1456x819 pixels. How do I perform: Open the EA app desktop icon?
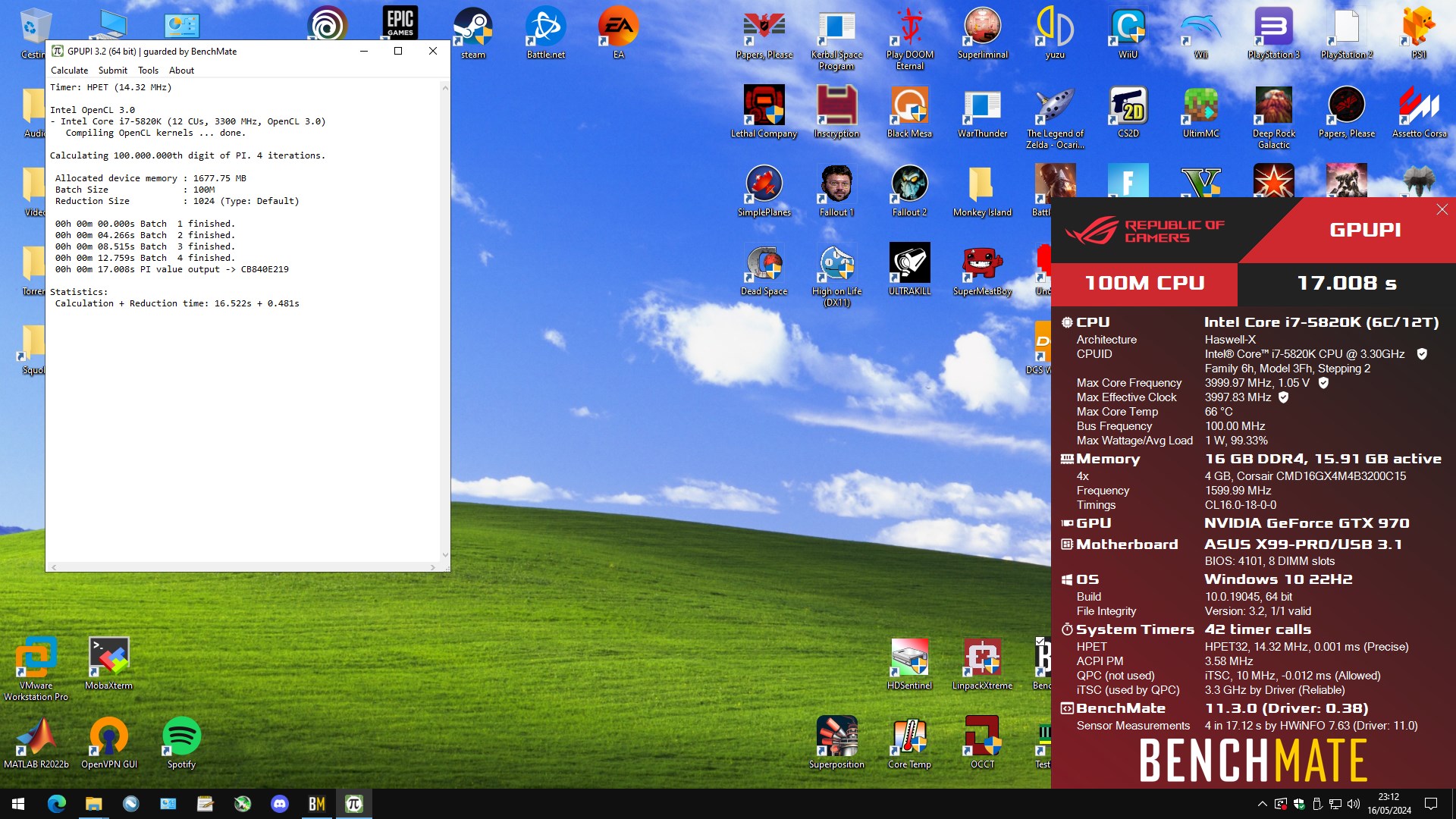click(x=618, y=34)
